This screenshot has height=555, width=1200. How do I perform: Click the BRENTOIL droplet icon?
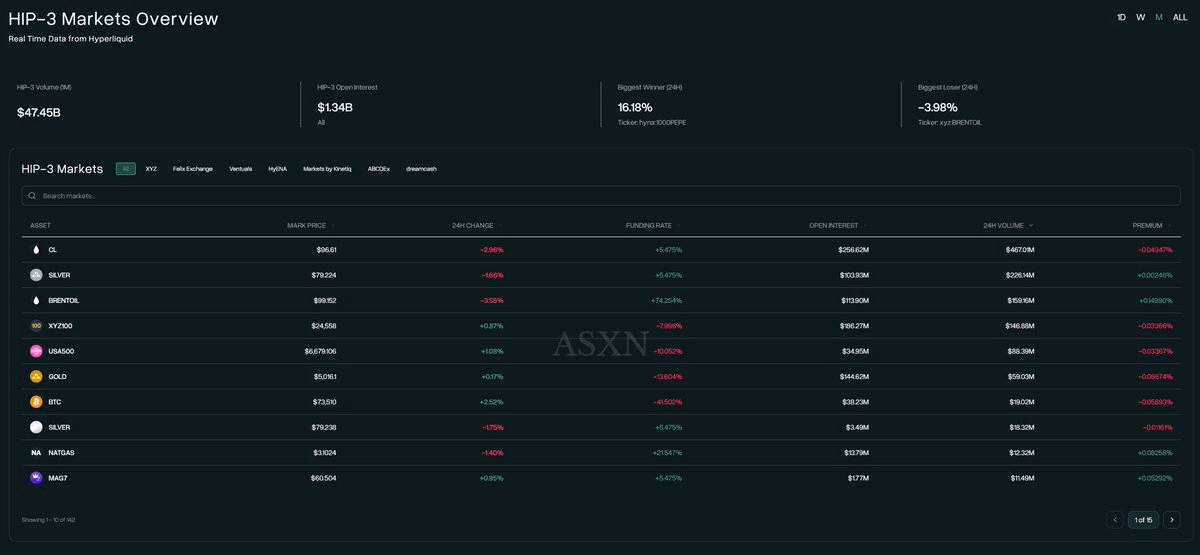tap(36, 300)
